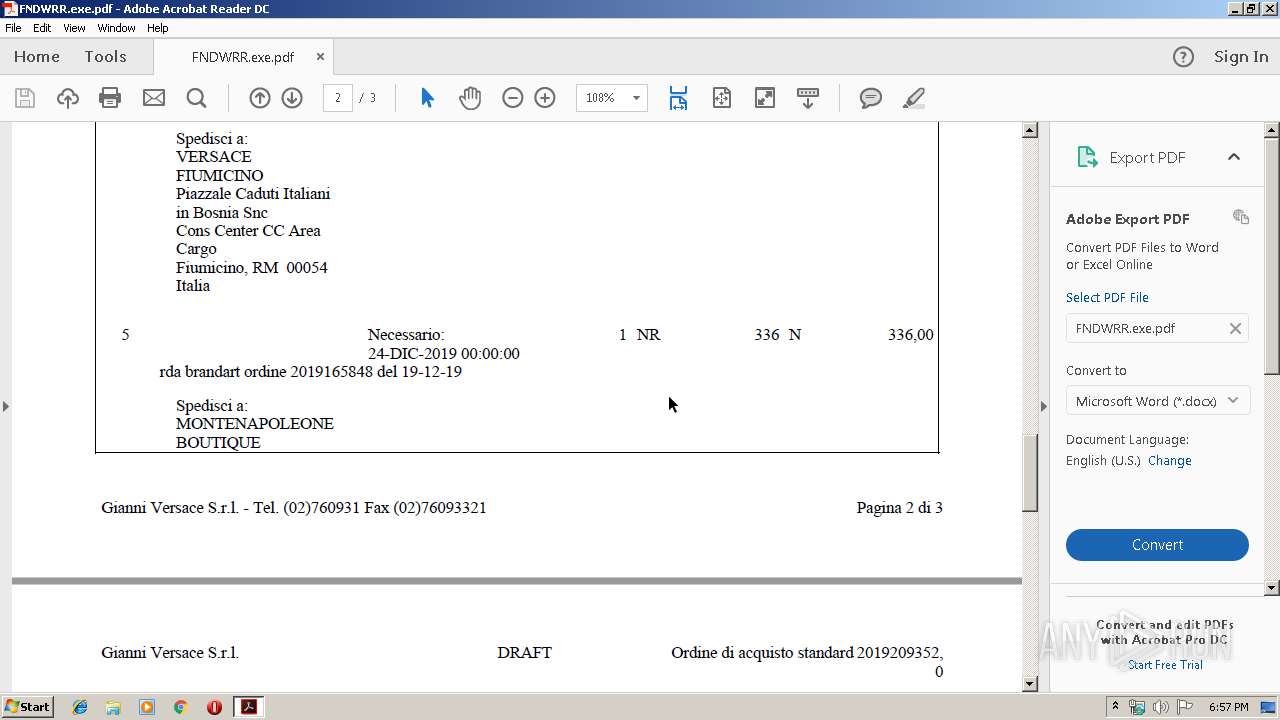Send file by email envelope icon
1280x720 pixels.
(x=153, y=98)
